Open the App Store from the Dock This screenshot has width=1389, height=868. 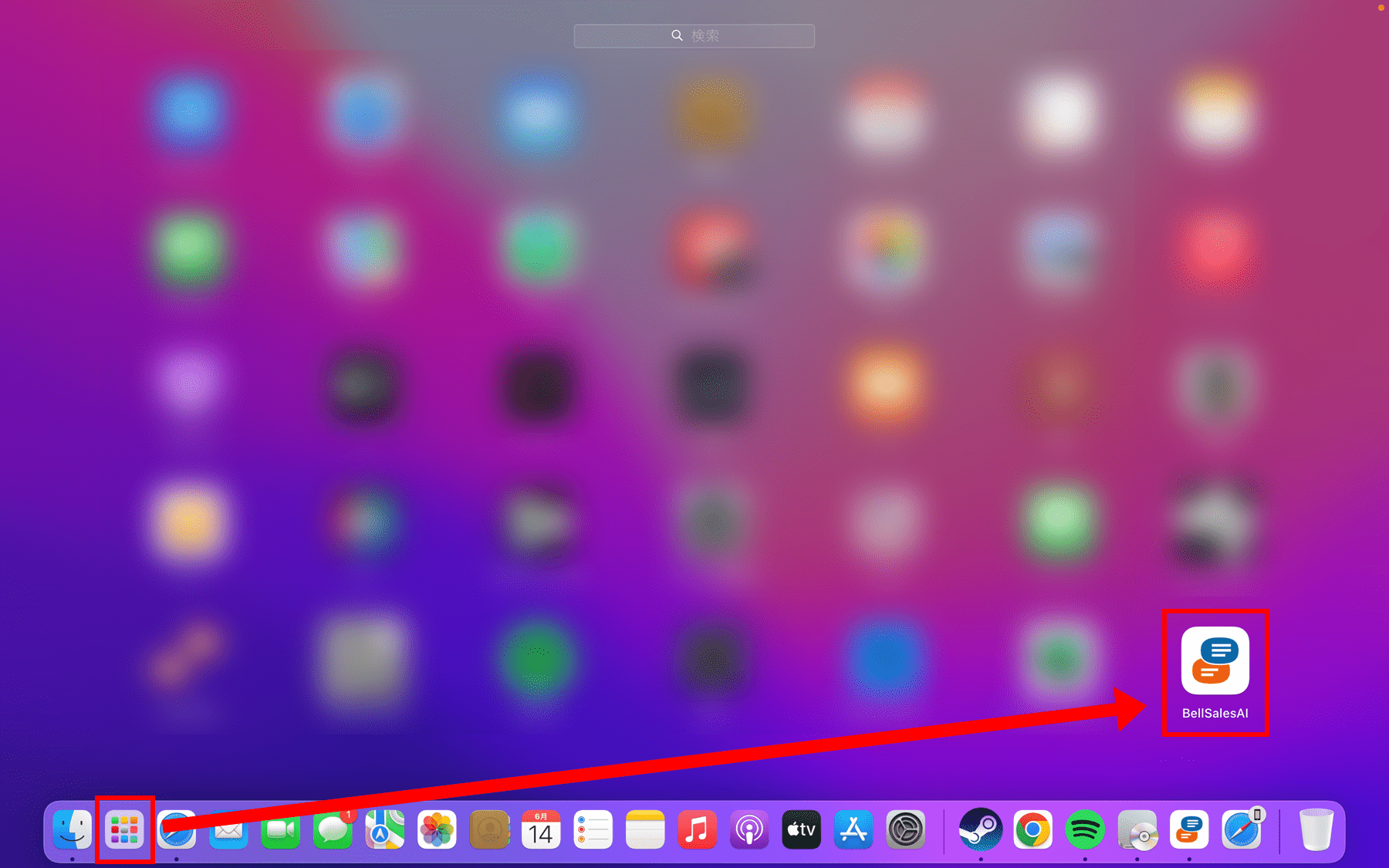(x=853, y=830)
